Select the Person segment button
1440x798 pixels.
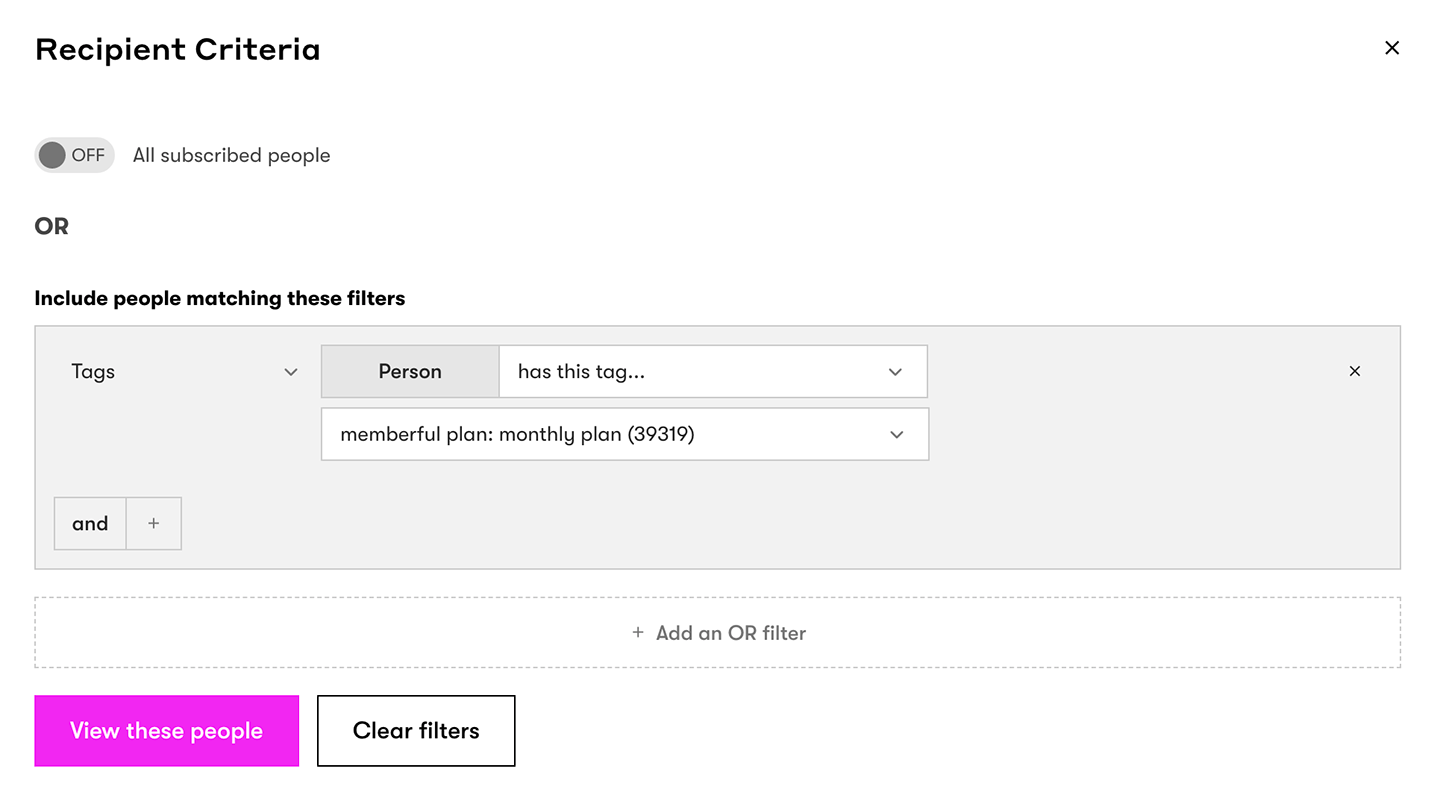[410, 371]
